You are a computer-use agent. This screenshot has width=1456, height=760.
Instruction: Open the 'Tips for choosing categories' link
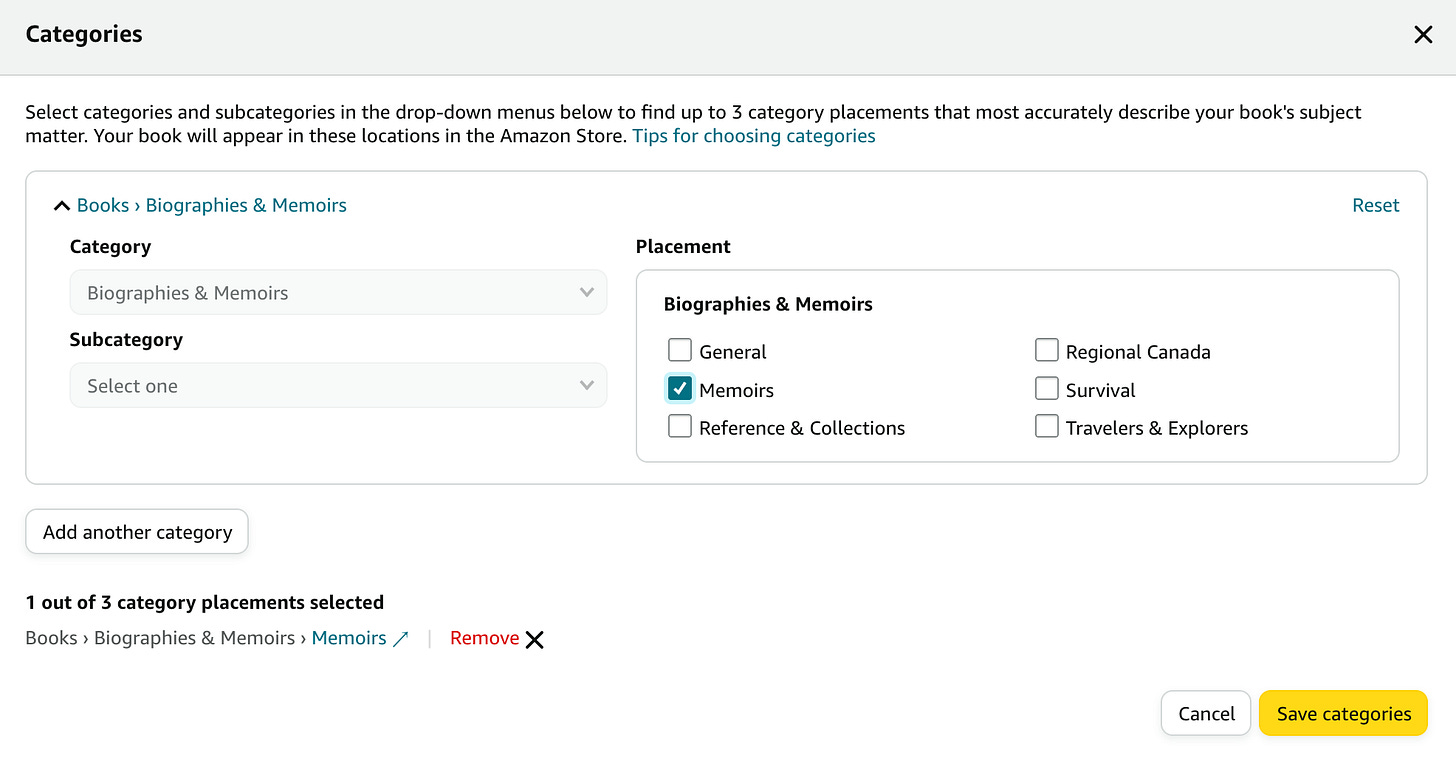coord(754,136)
